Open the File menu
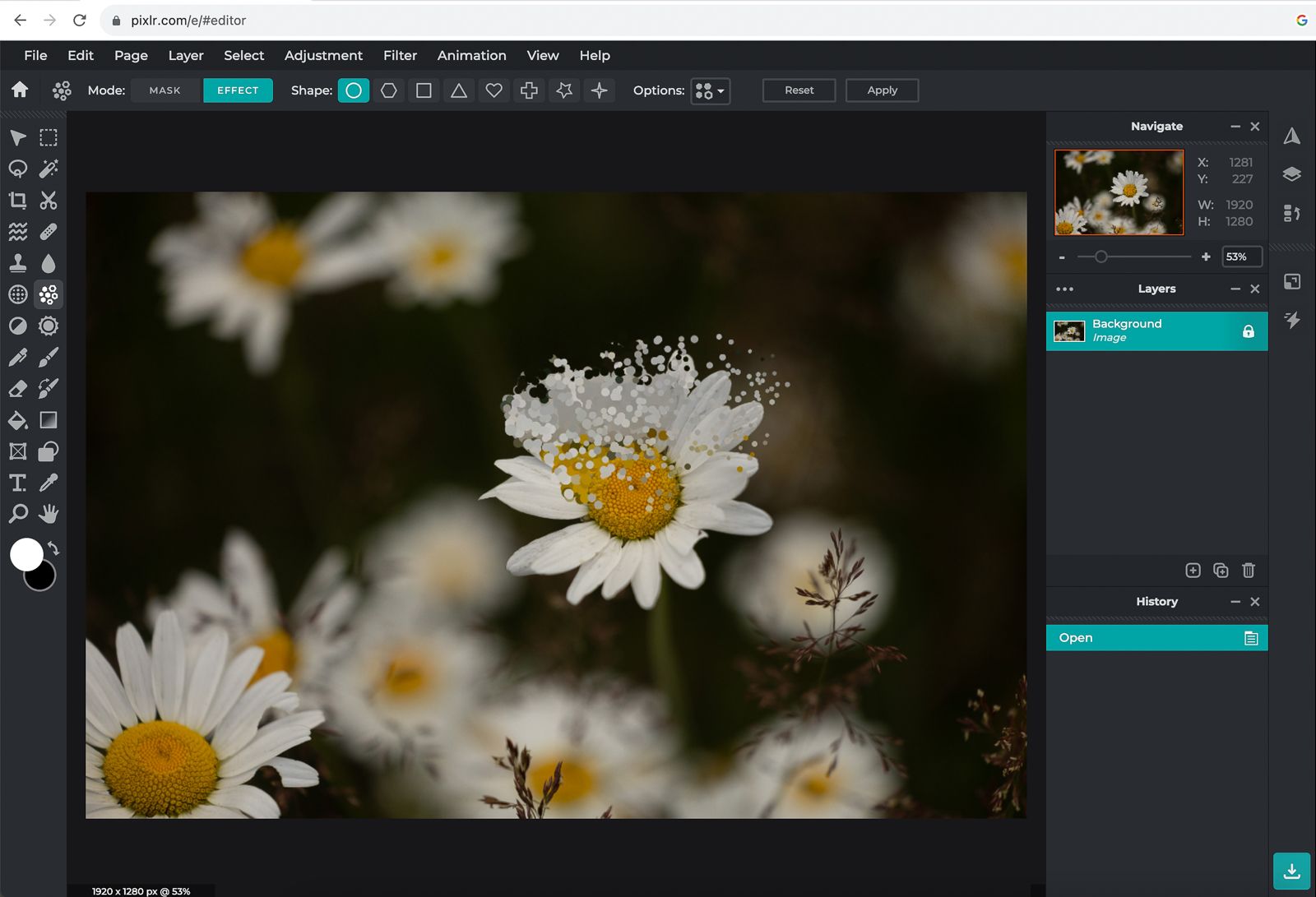 click(35, 55)
